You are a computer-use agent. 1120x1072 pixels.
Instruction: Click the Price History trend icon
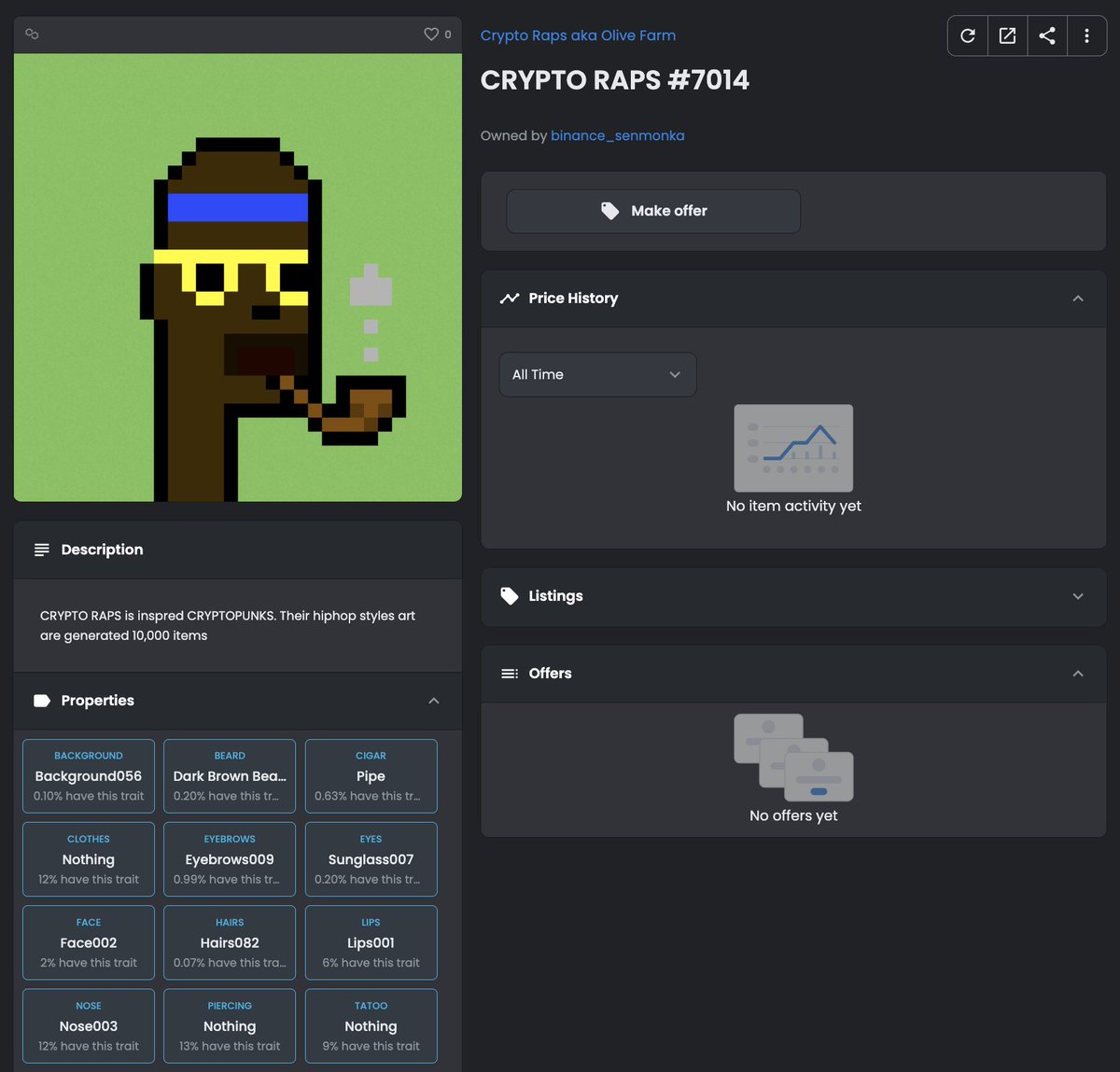click(510, 299)
